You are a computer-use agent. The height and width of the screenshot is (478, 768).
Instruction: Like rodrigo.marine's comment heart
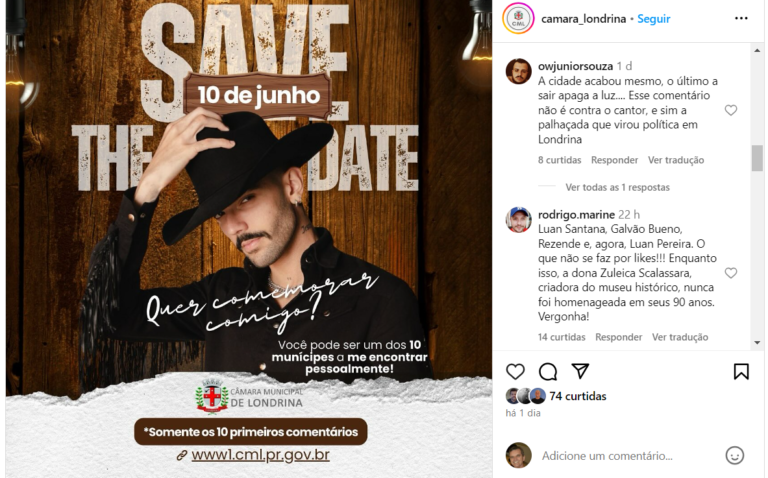[x=731, y=273]
